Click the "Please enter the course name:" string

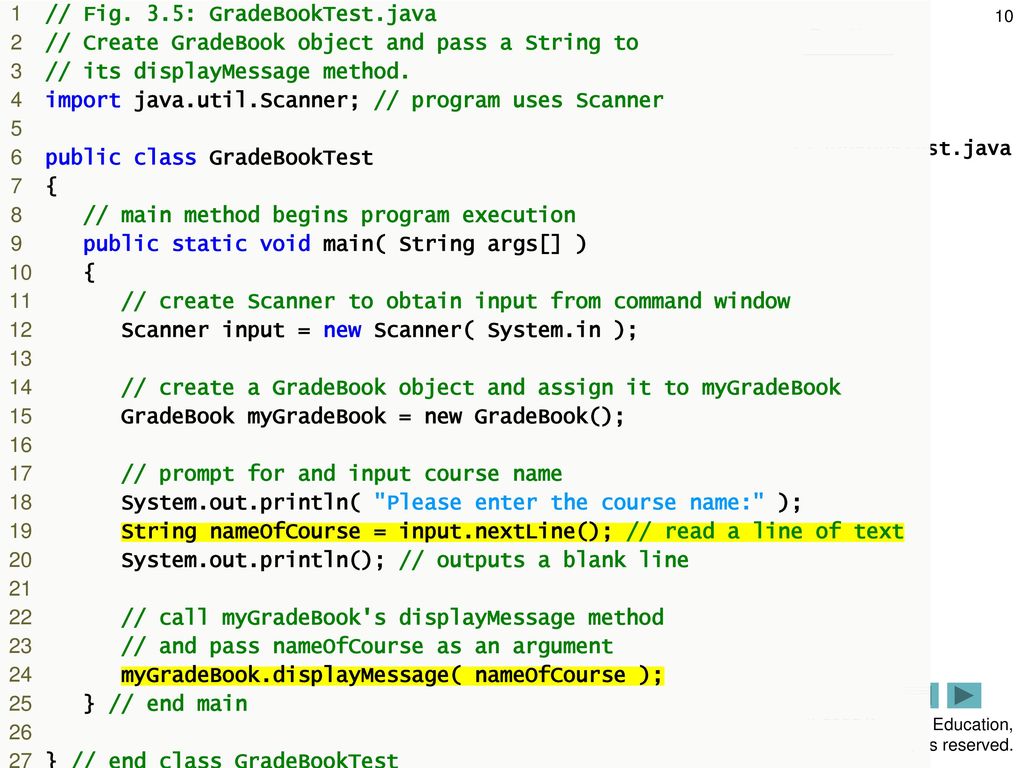575,502
